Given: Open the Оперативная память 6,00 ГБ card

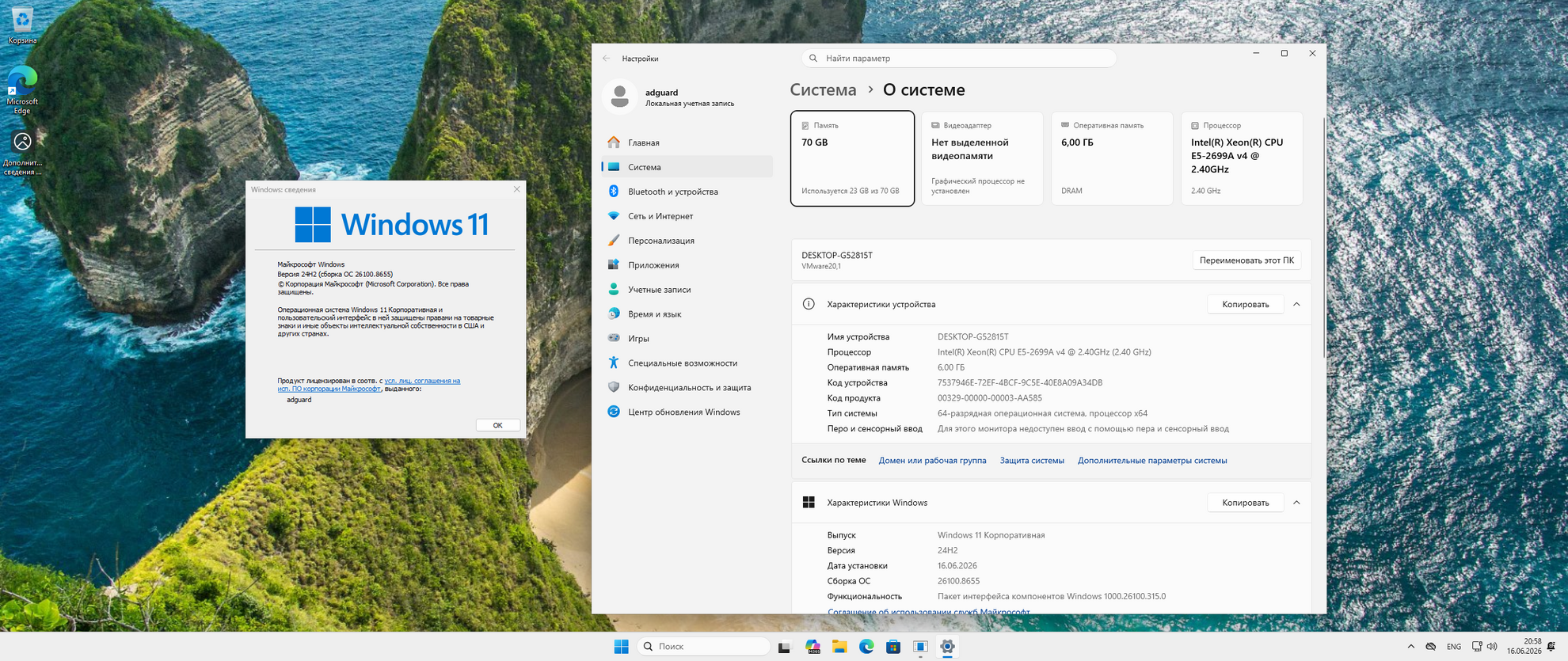Looking at the screenshot, I should (x=1112, y=158).
